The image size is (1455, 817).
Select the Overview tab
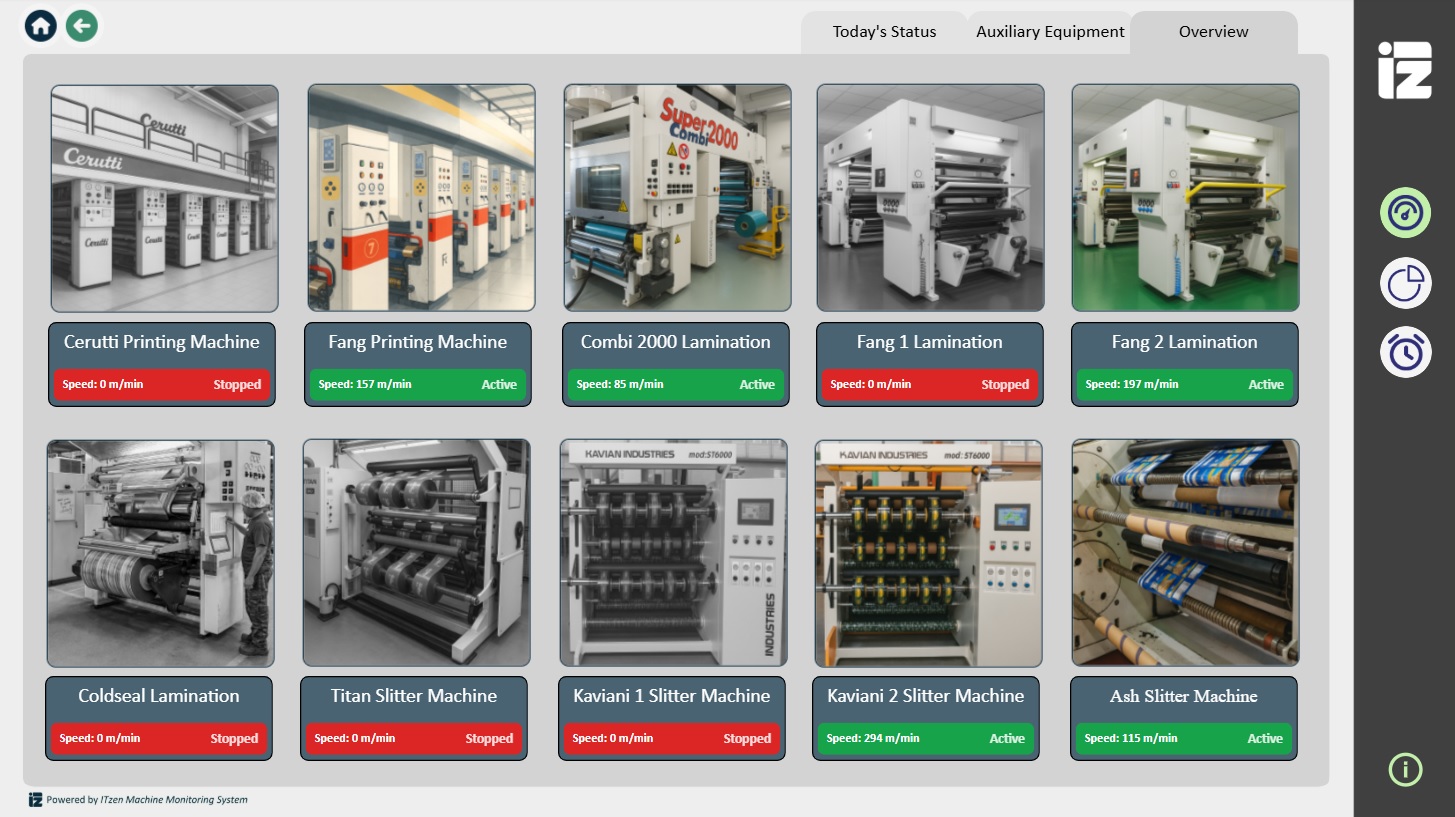(x=1213, y=32)
